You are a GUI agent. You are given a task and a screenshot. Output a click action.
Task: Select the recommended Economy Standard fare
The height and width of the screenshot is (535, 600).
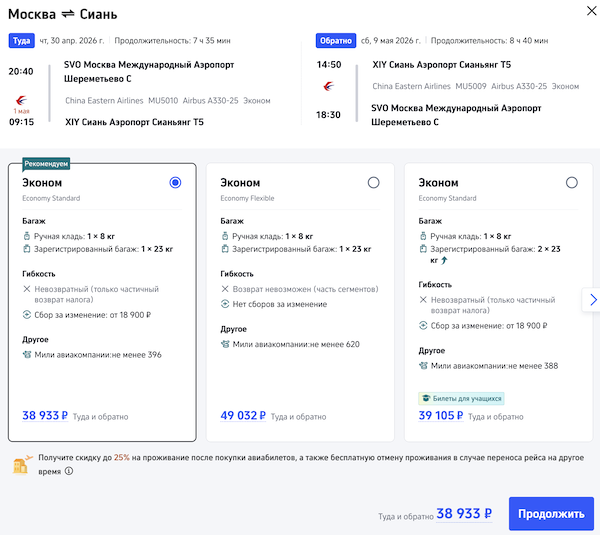tap(175, 183)
